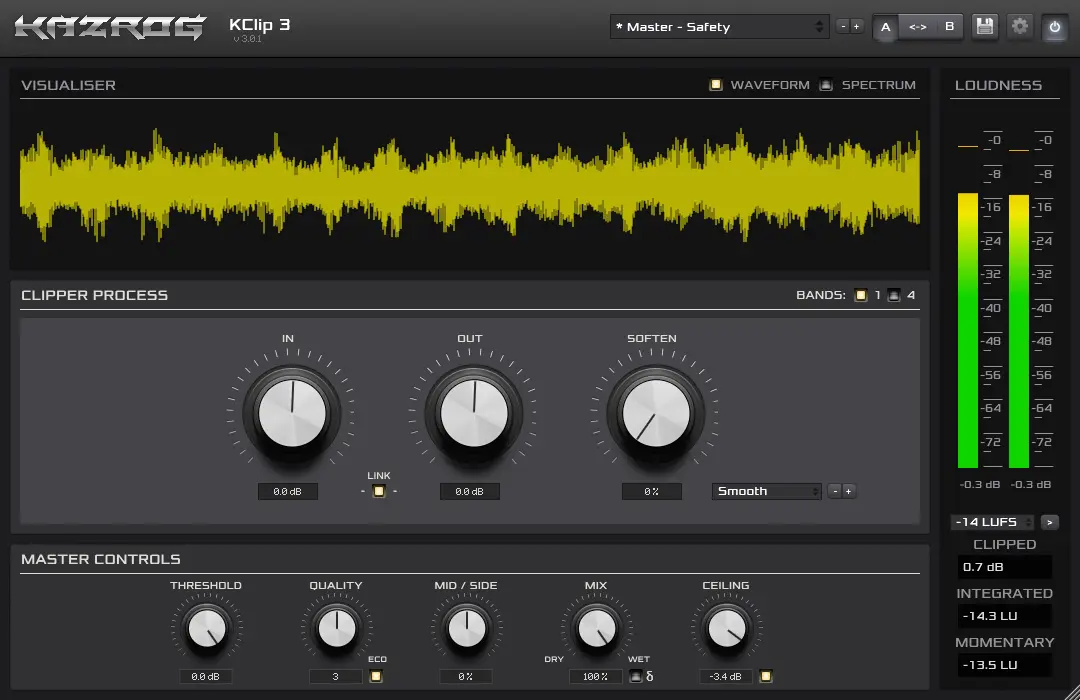Select 1 band mode

[861, 295]
